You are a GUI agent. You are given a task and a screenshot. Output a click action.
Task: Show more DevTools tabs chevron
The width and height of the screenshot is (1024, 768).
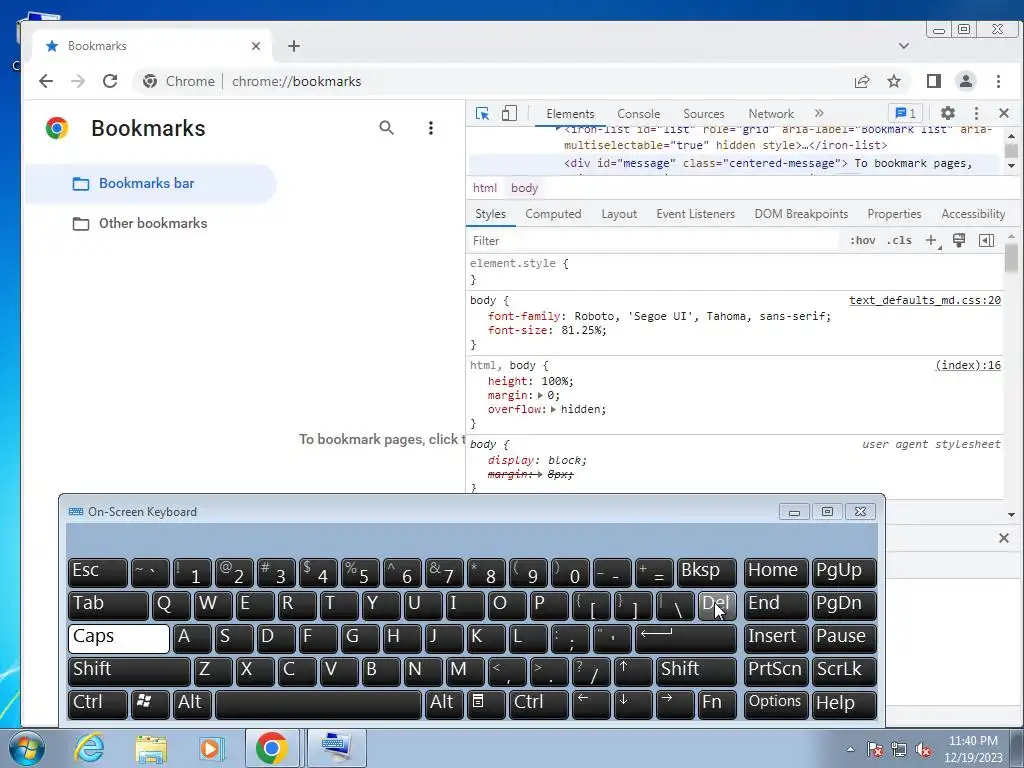[x=819, y=113]
